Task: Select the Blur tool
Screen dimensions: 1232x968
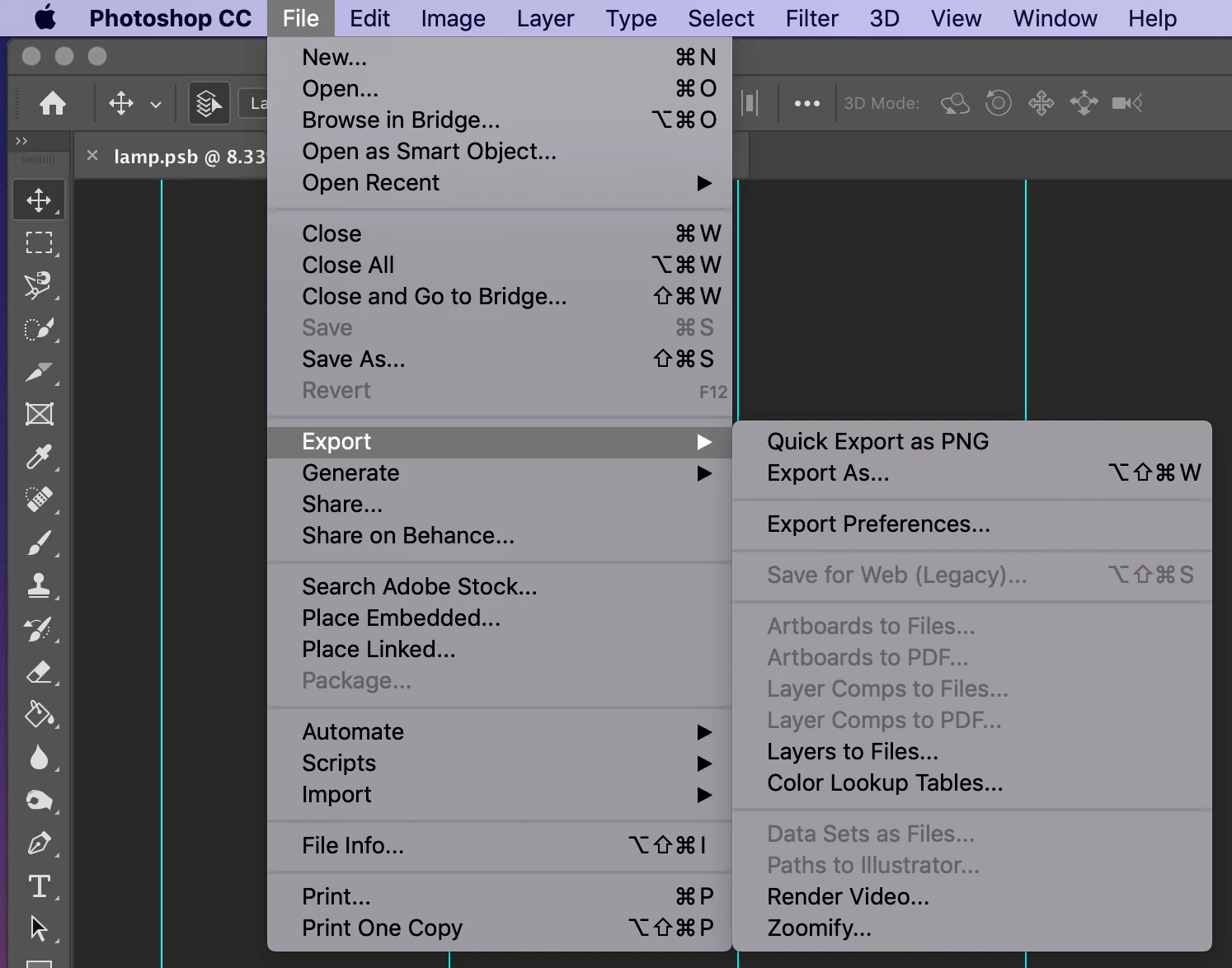Action: pos(39,758)
